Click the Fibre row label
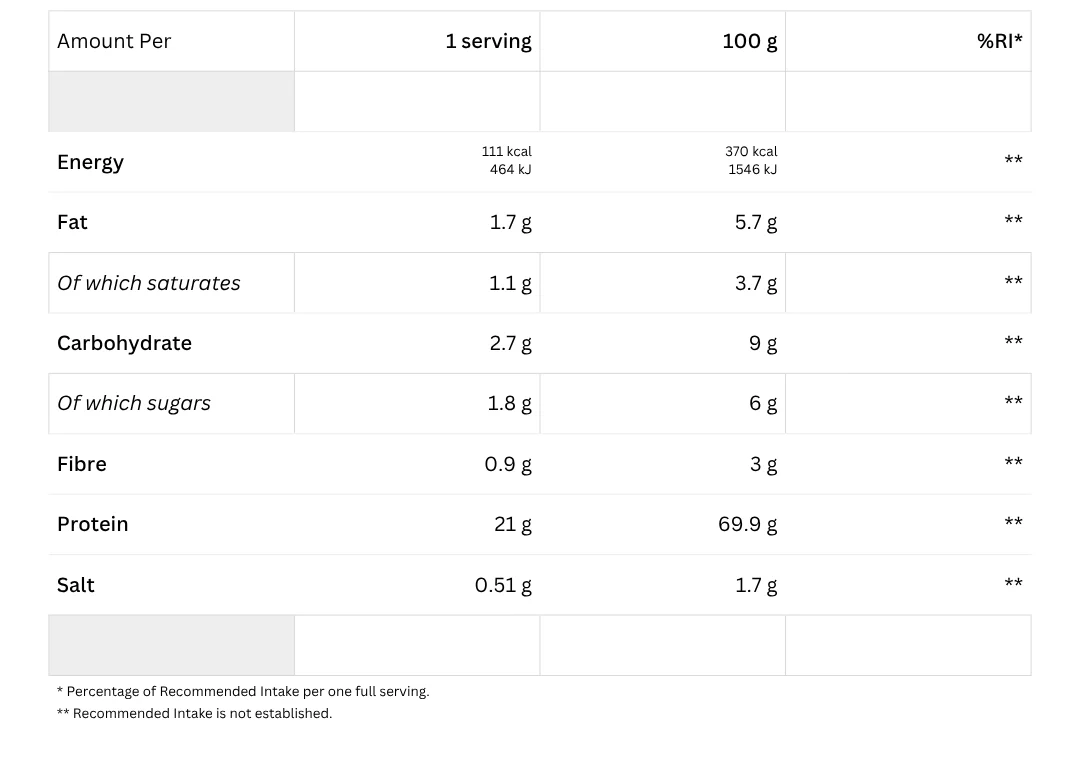This screenshot has height=770, width=1080. click(x=81, y=464)
